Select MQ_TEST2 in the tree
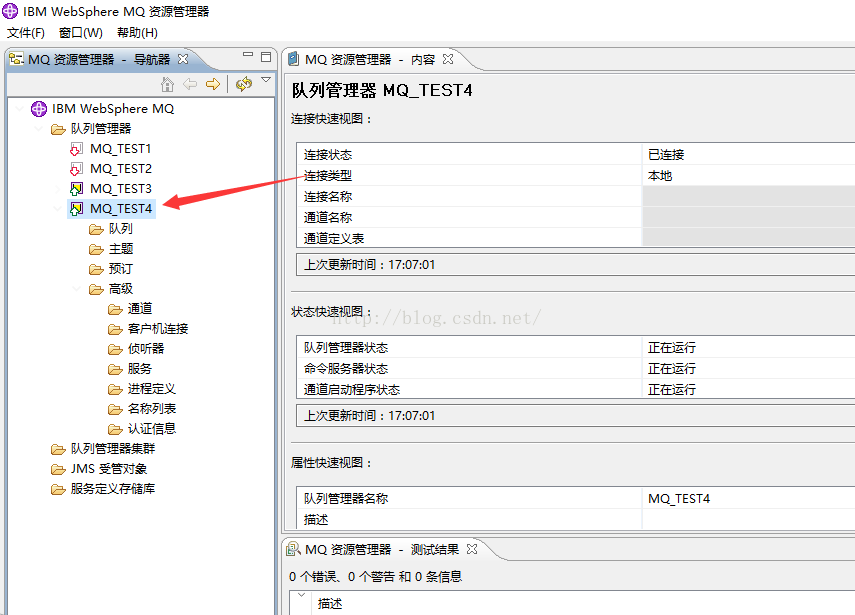The height and width of the screenshot is (615, 855). (121, 169)
